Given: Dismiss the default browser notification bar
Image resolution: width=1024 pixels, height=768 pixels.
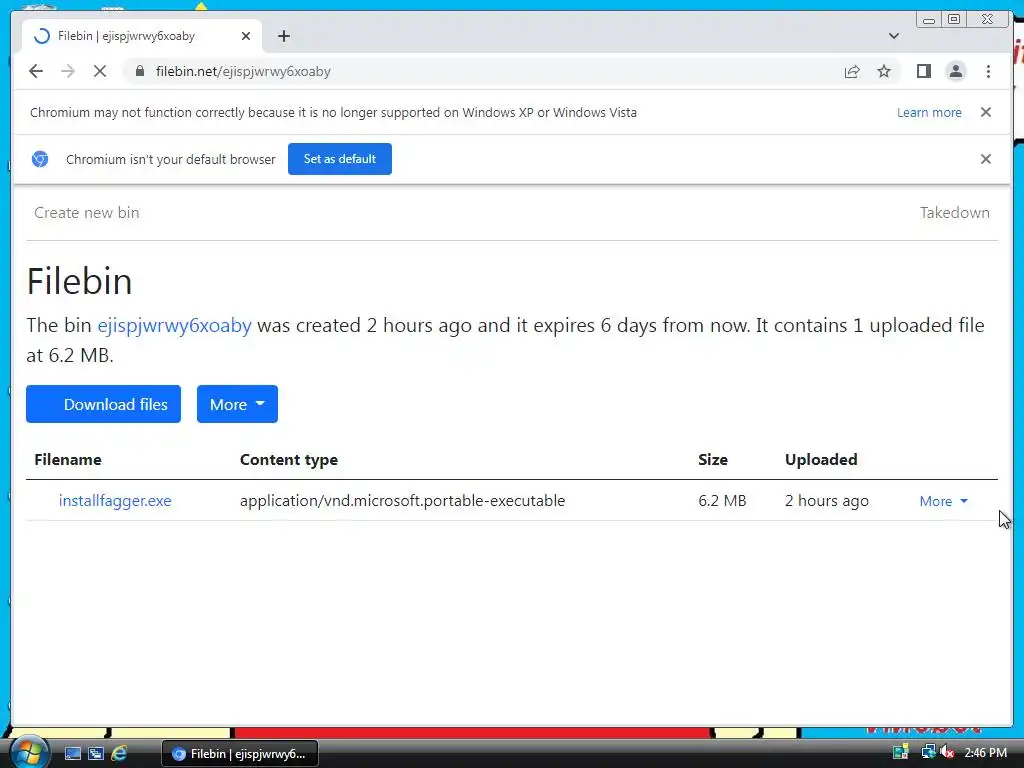Looking at the screenshot, I should pyautogui.click(x=985, y=159).
